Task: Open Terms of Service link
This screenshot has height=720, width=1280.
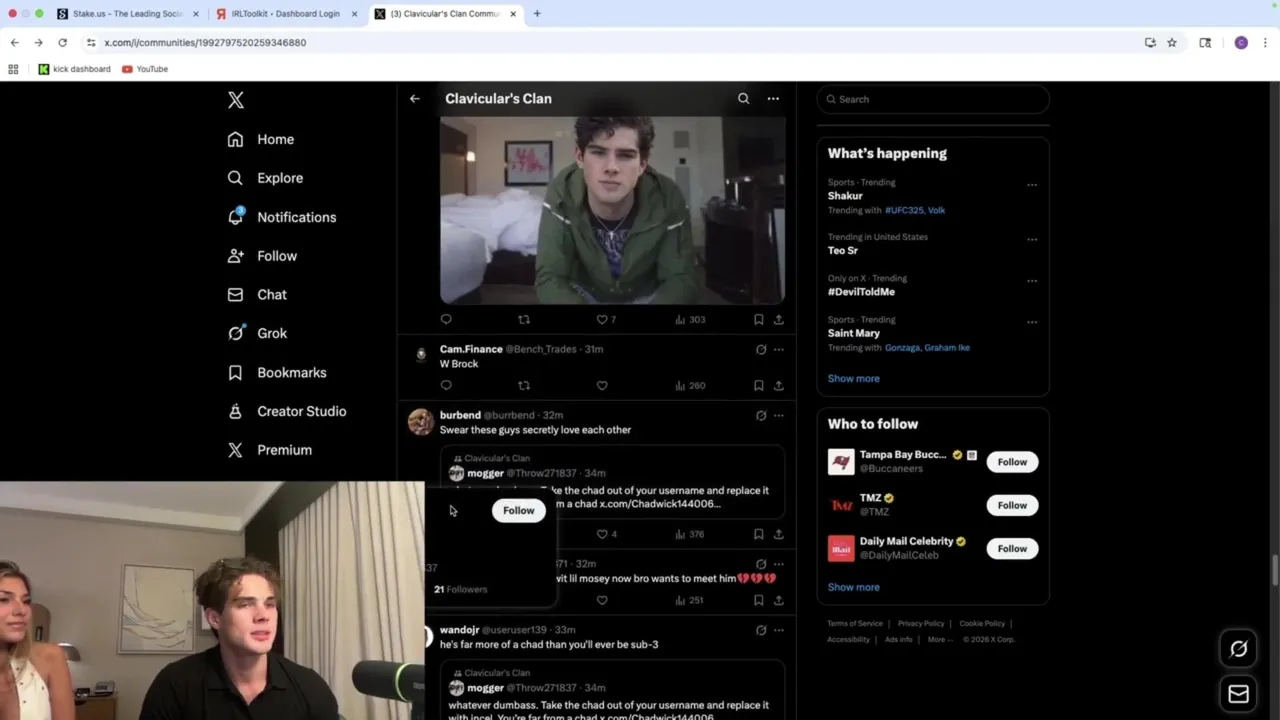Action: point(855,624)
